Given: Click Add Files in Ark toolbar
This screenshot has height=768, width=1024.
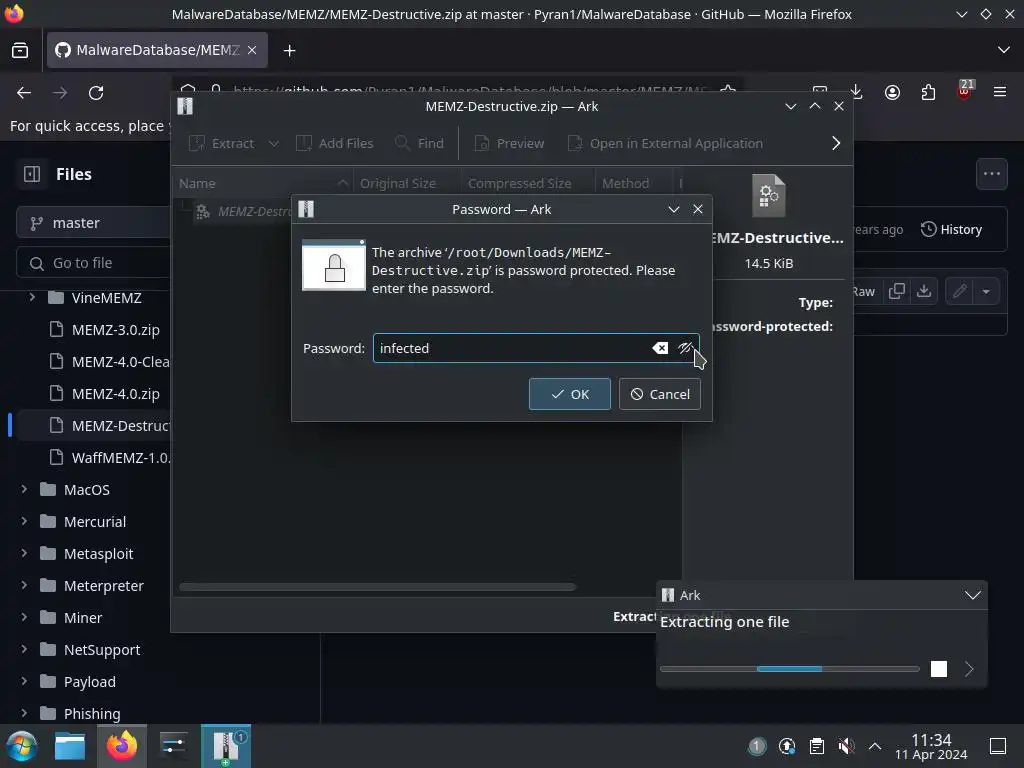Looking at the screenshot, I should point(334,143).
